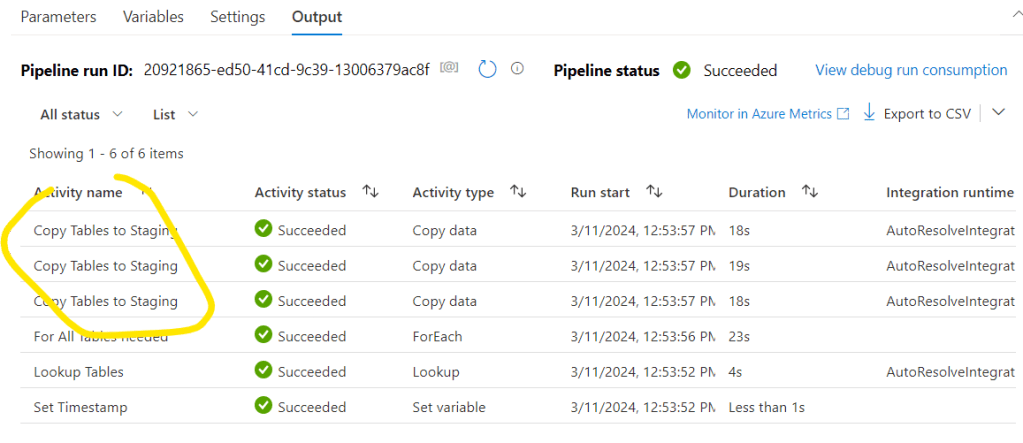Sort by Run start column arrows
Viewport: 1023px width, 443px height.
(x=655, y=192)
